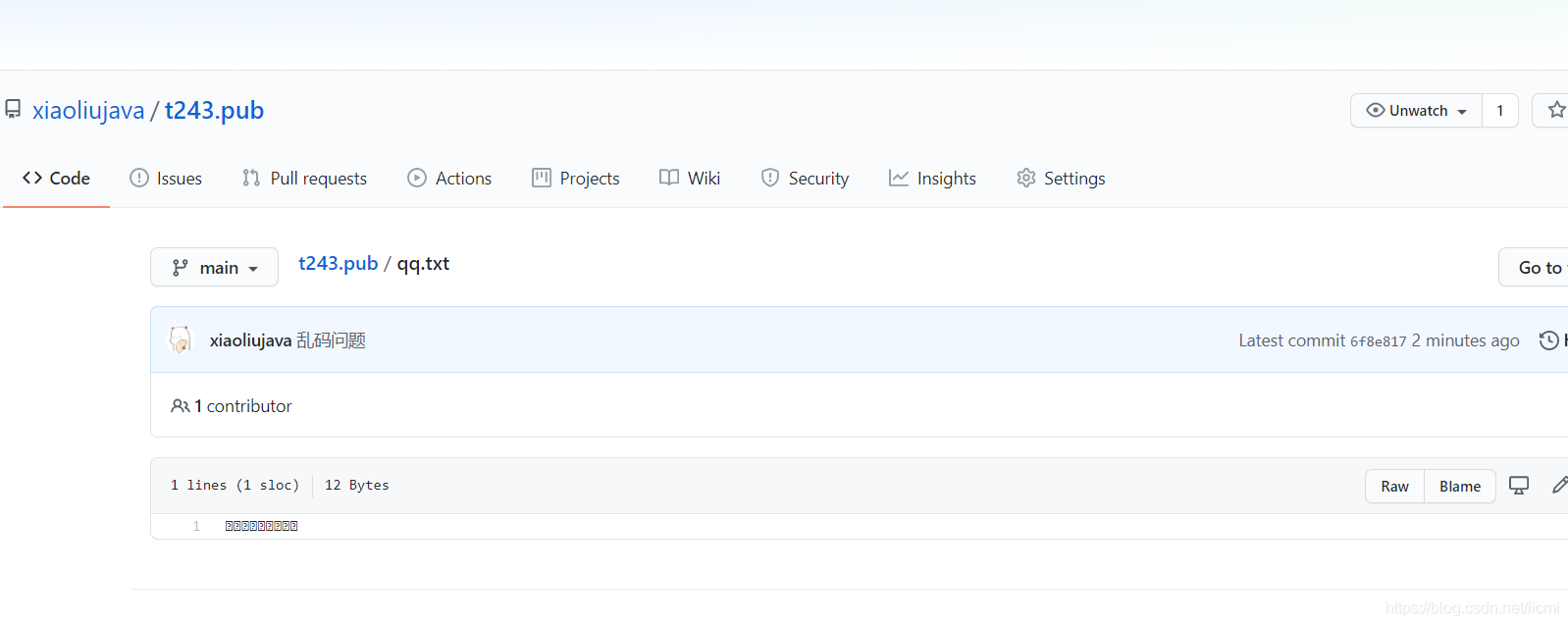
Task: Open the Actions tab
Action: [449, 179]
